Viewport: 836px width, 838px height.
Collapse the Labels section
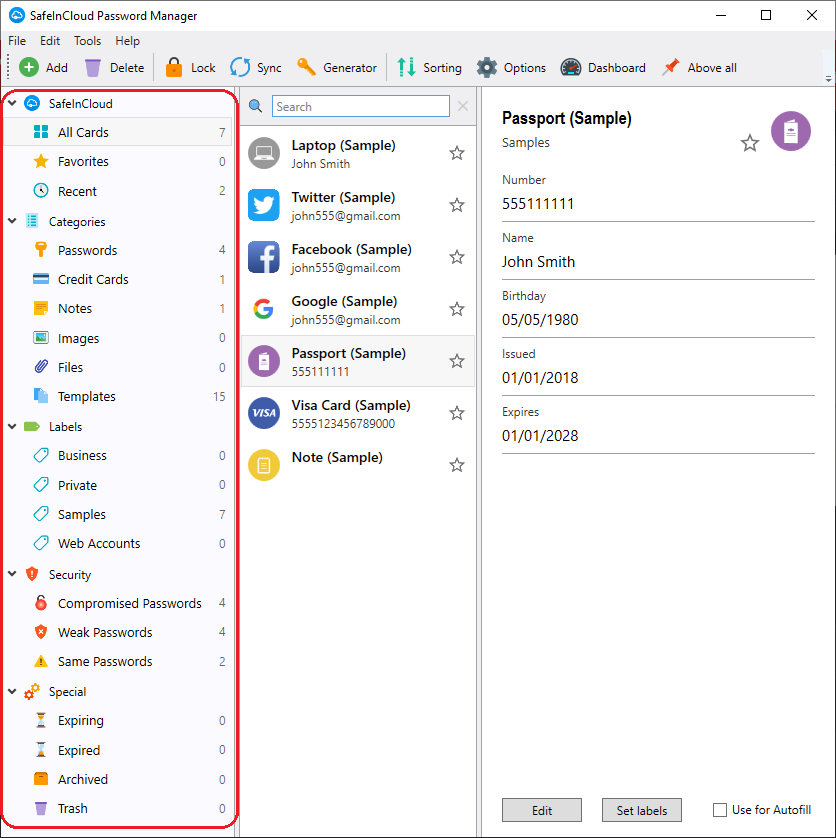click(13, 426)
